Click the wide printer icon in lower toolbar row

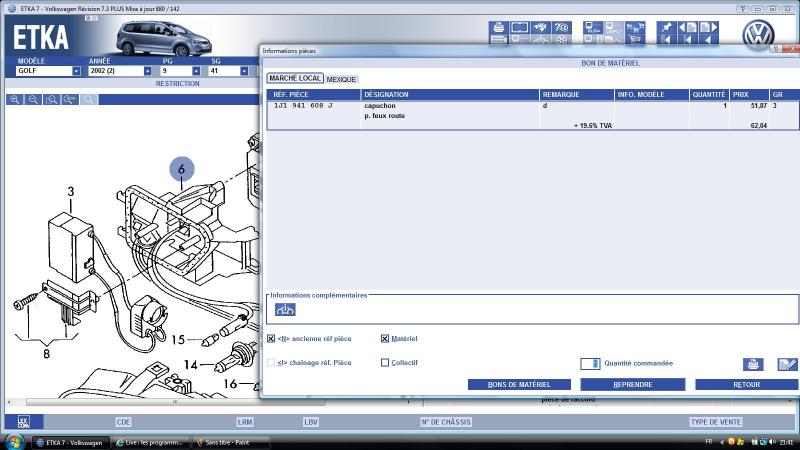[x=498, y=40]
